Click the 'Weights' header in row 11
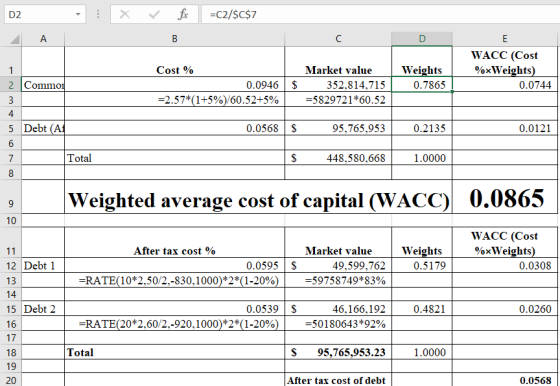Image resolution: width=560 pixels, height=386 pixels. (422, 251)
